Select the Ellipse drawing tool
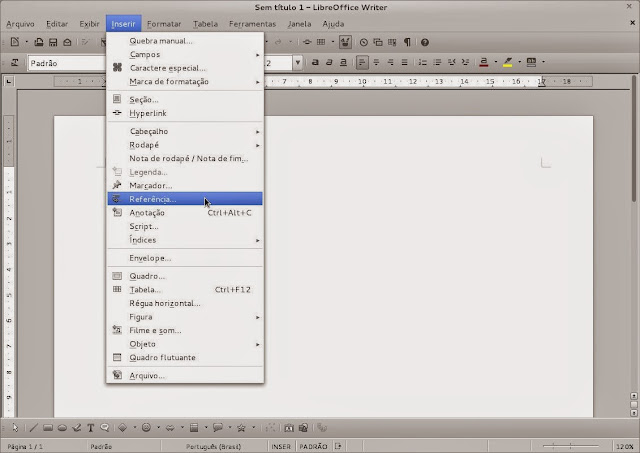 [62, 428]
